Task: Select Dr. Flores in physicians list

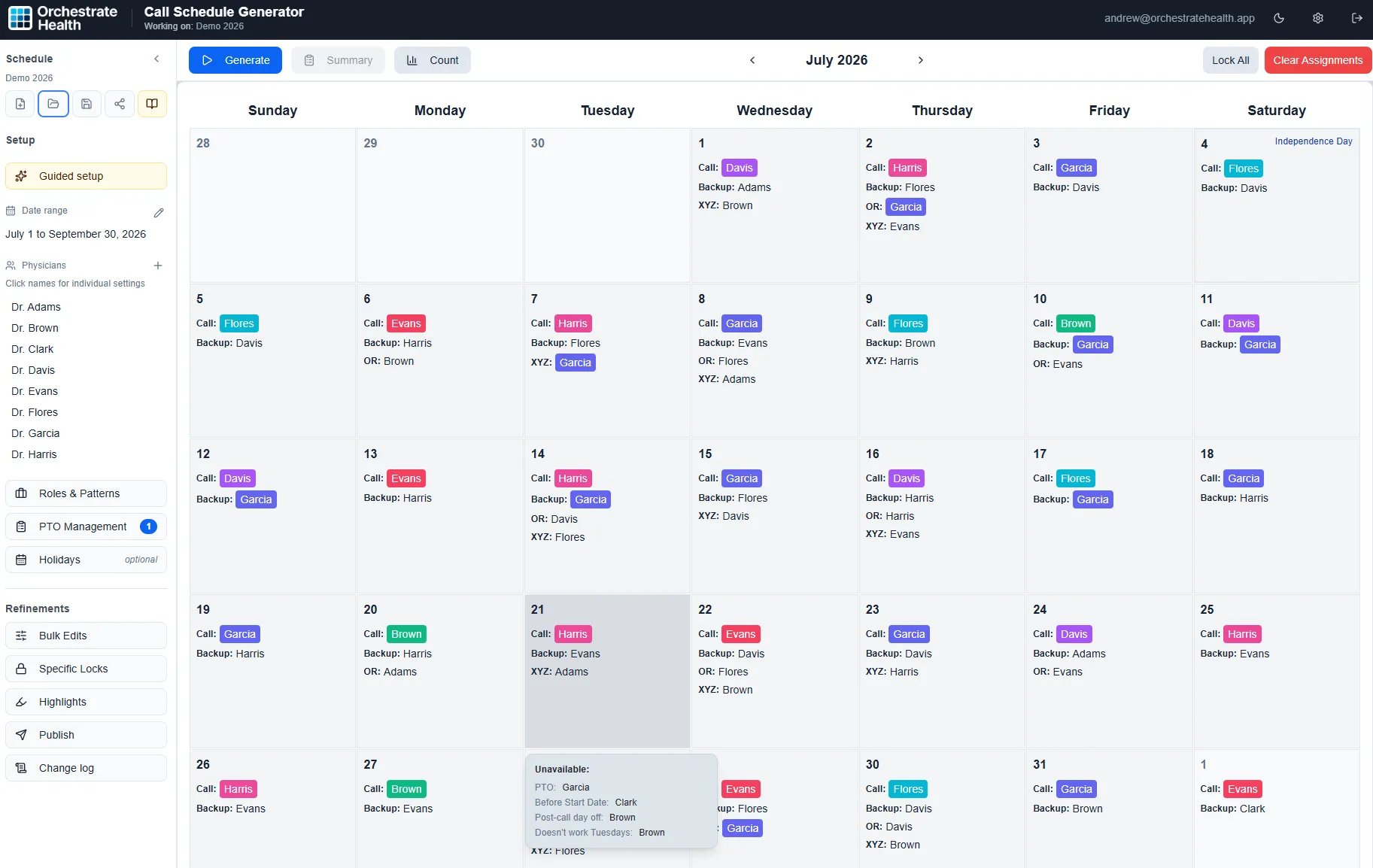Action: coord(35,412)
